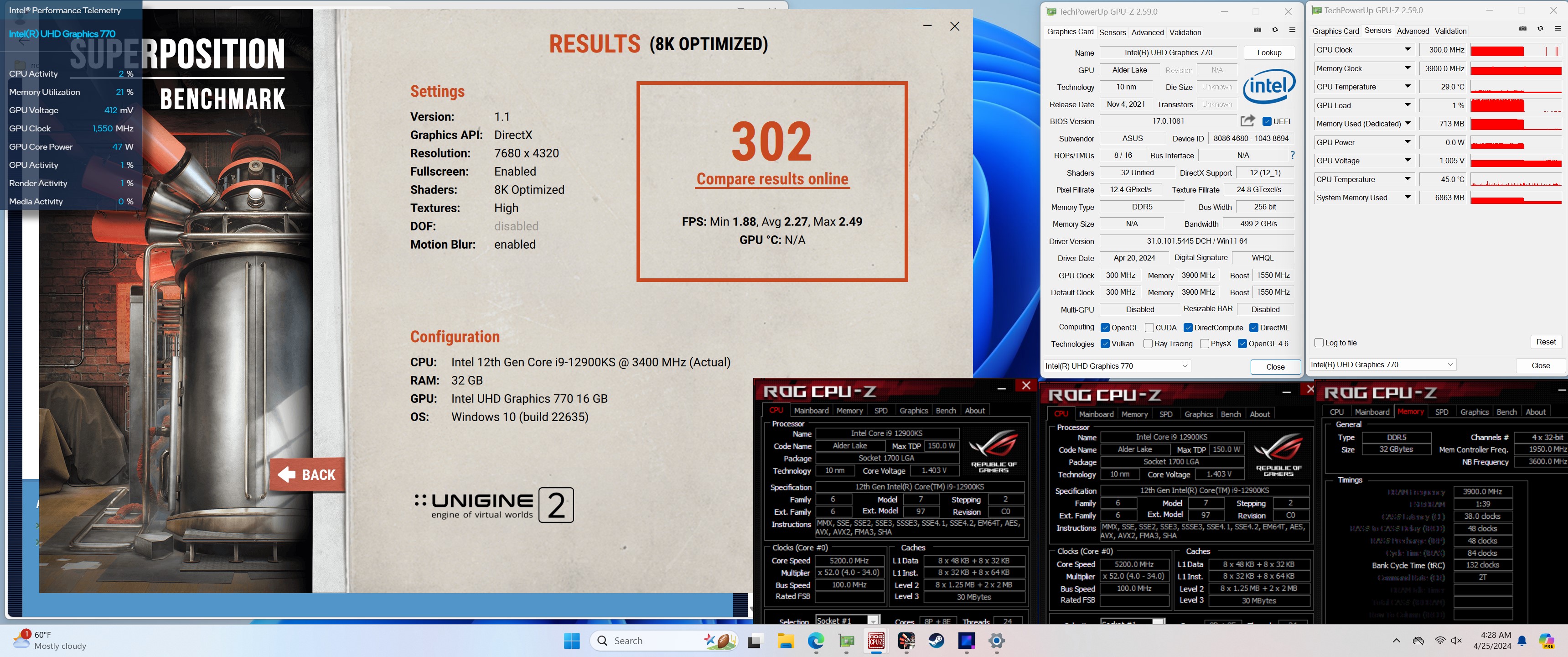The image size is (1568, 657).
Task: Click the Wi-Fi network tray icon
Action: click(x=1439, y=641)
